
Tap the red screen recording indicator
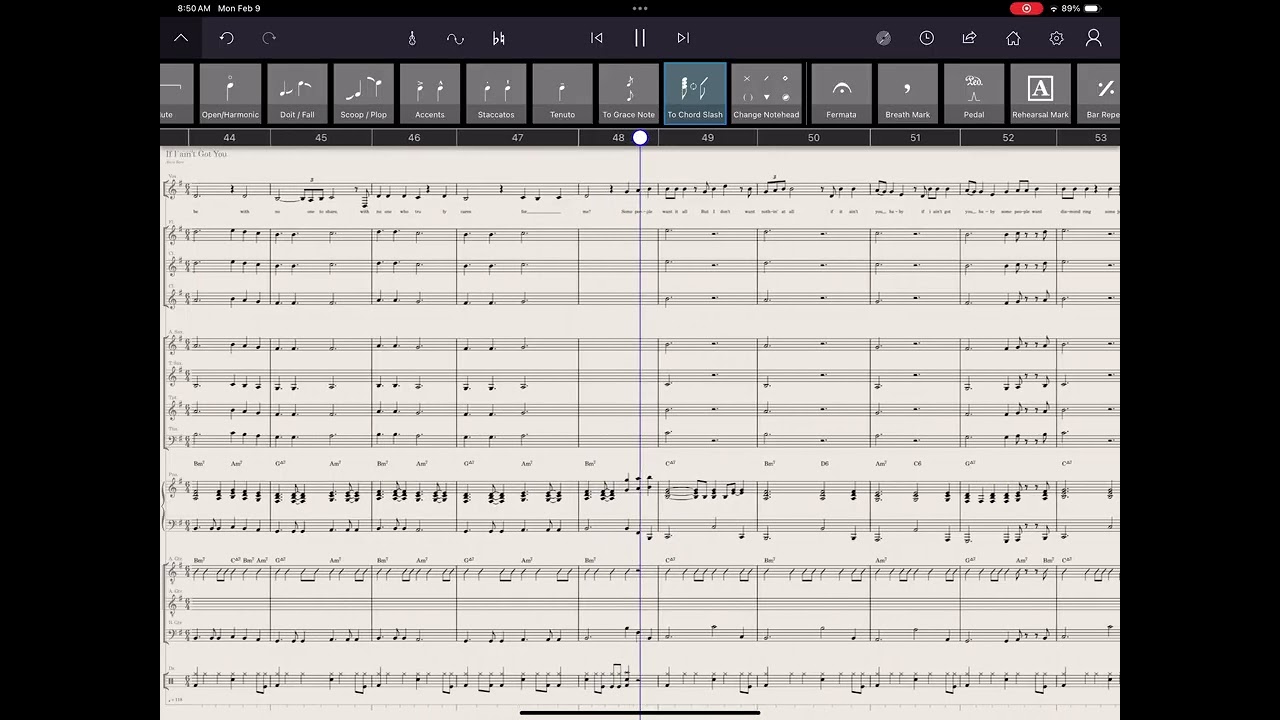tap(1026, 8)
